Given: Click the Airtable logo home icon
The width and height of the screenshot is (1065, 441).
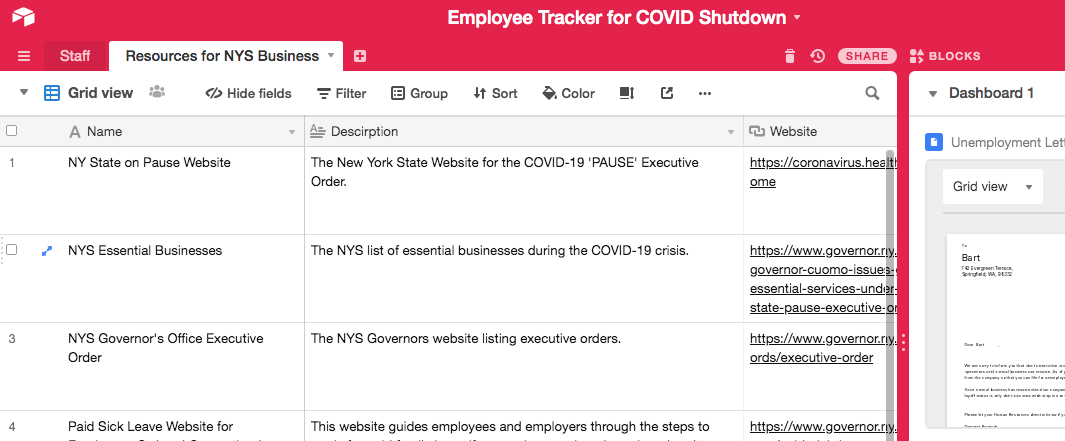Looking at the screenshot, I should click(x=24, y=18).
